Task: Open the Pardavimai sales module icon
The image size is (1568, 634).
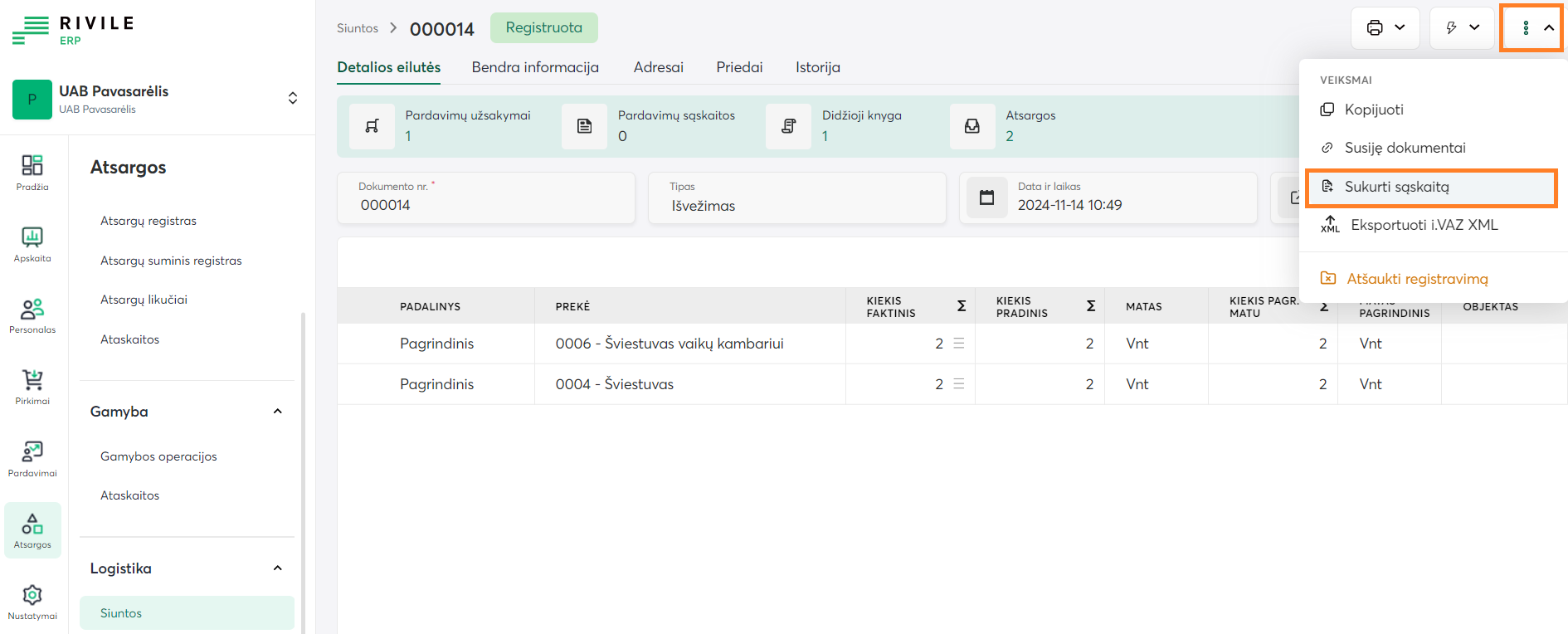Action: (32, 458)
